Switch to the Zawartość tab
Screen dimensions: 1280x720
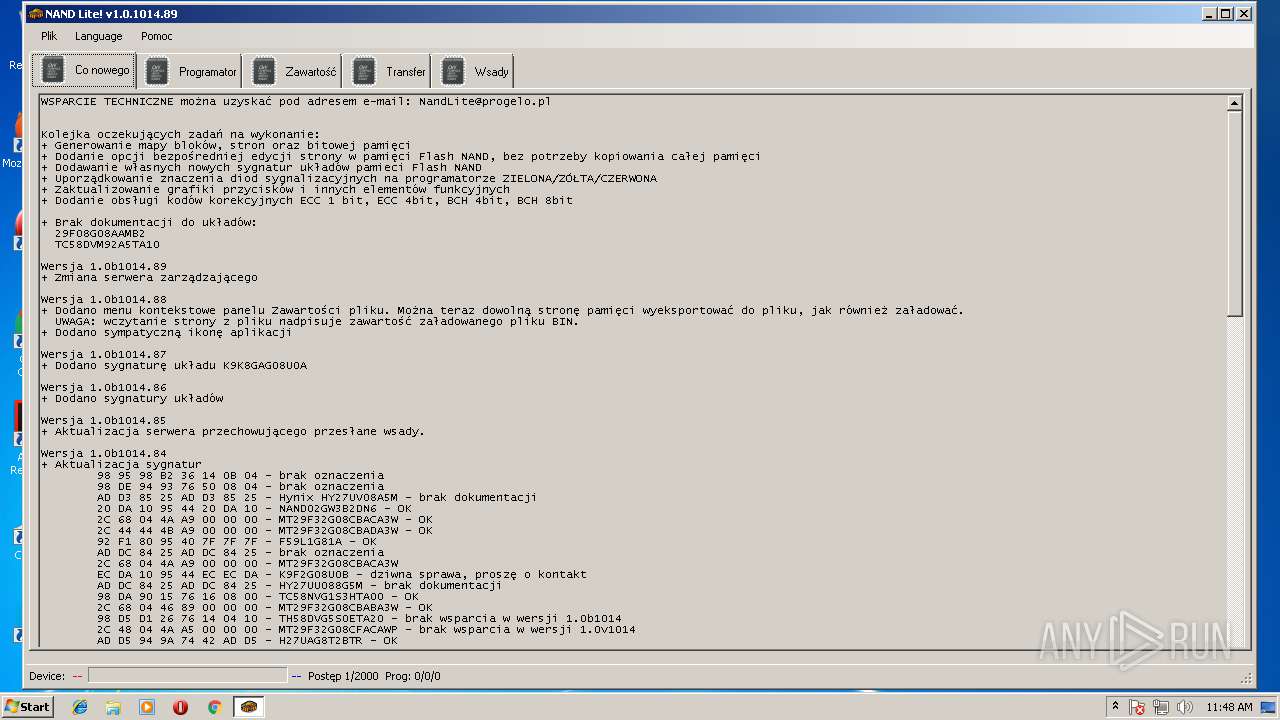click(293, 72)
